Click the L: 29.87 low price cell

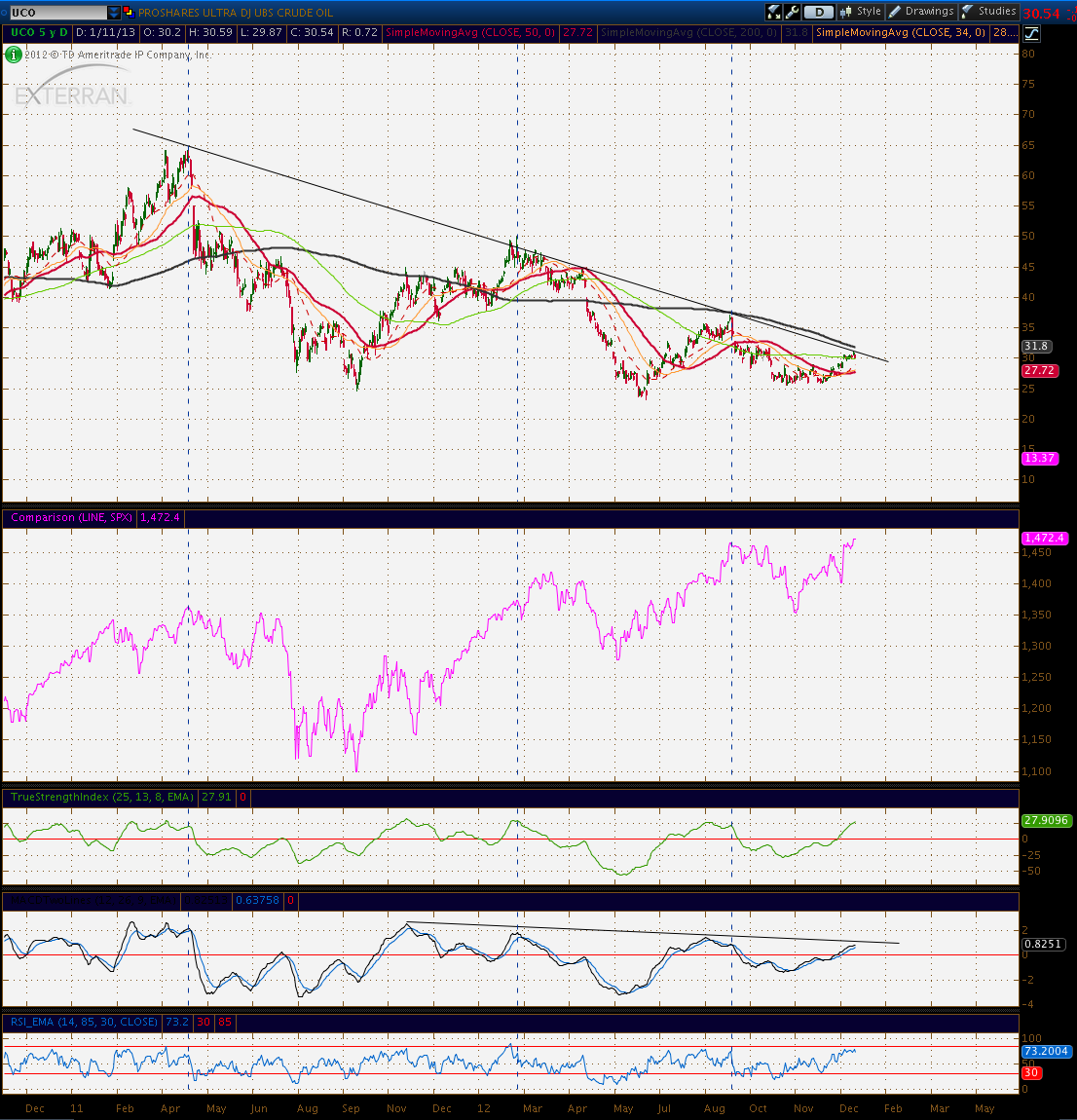click(260, 33)
